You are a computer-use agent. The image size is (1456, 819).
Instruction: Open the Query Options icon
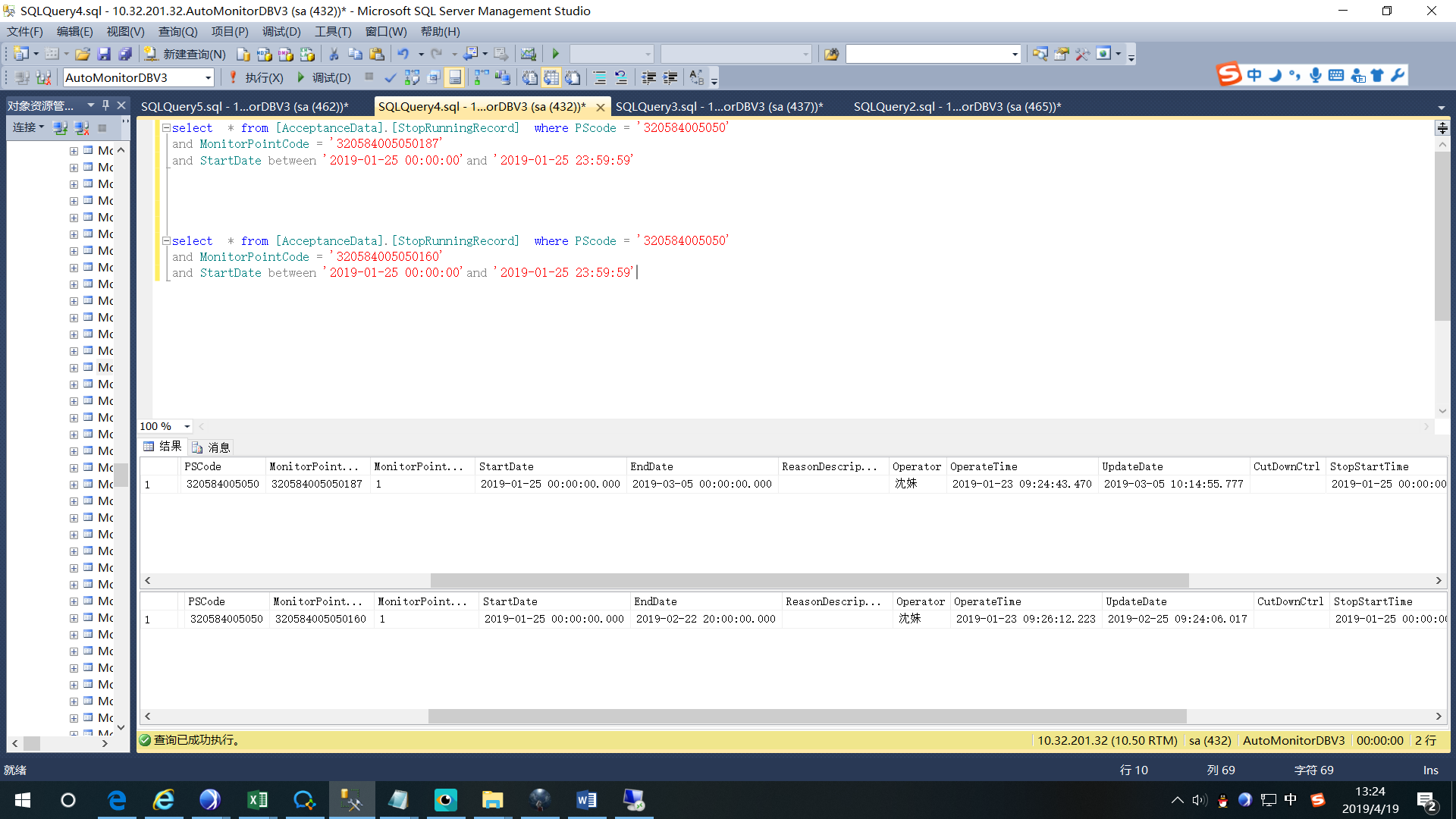pos(433,77)
